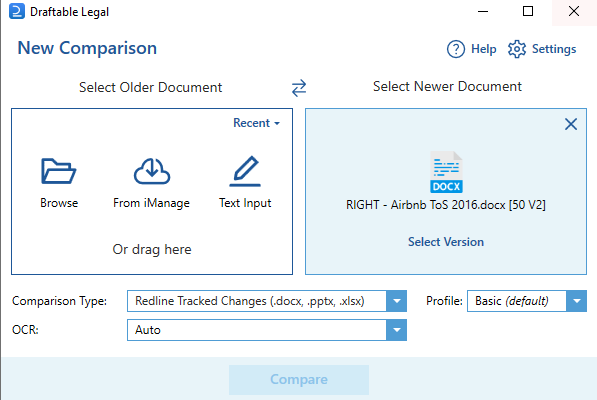Click the Compare button
Viewport: 597px width, 400px height.
pos(299,380)
